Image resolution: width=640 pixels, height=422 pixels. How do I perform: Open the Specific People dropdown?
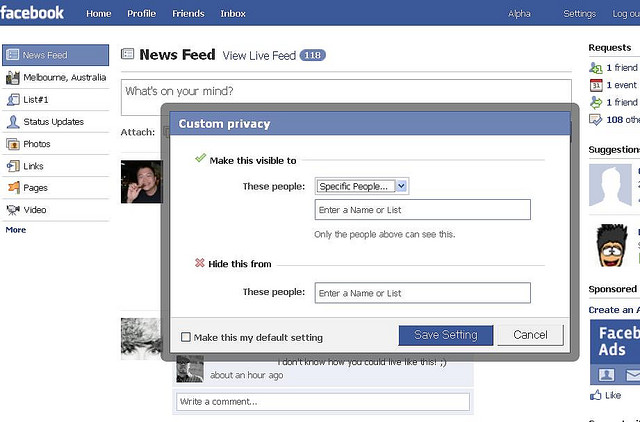[x=362, y=186]
